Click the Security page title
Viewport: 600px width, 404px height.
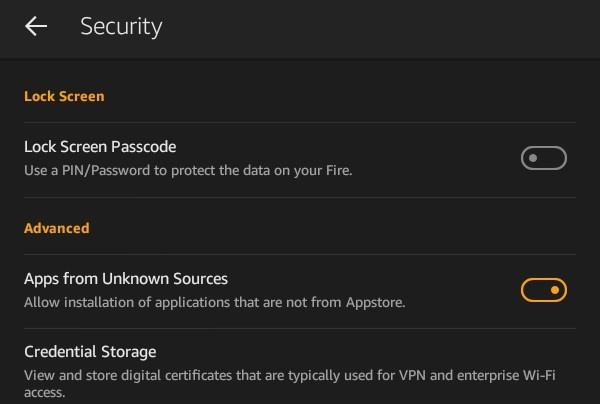(x=121, y=27)
